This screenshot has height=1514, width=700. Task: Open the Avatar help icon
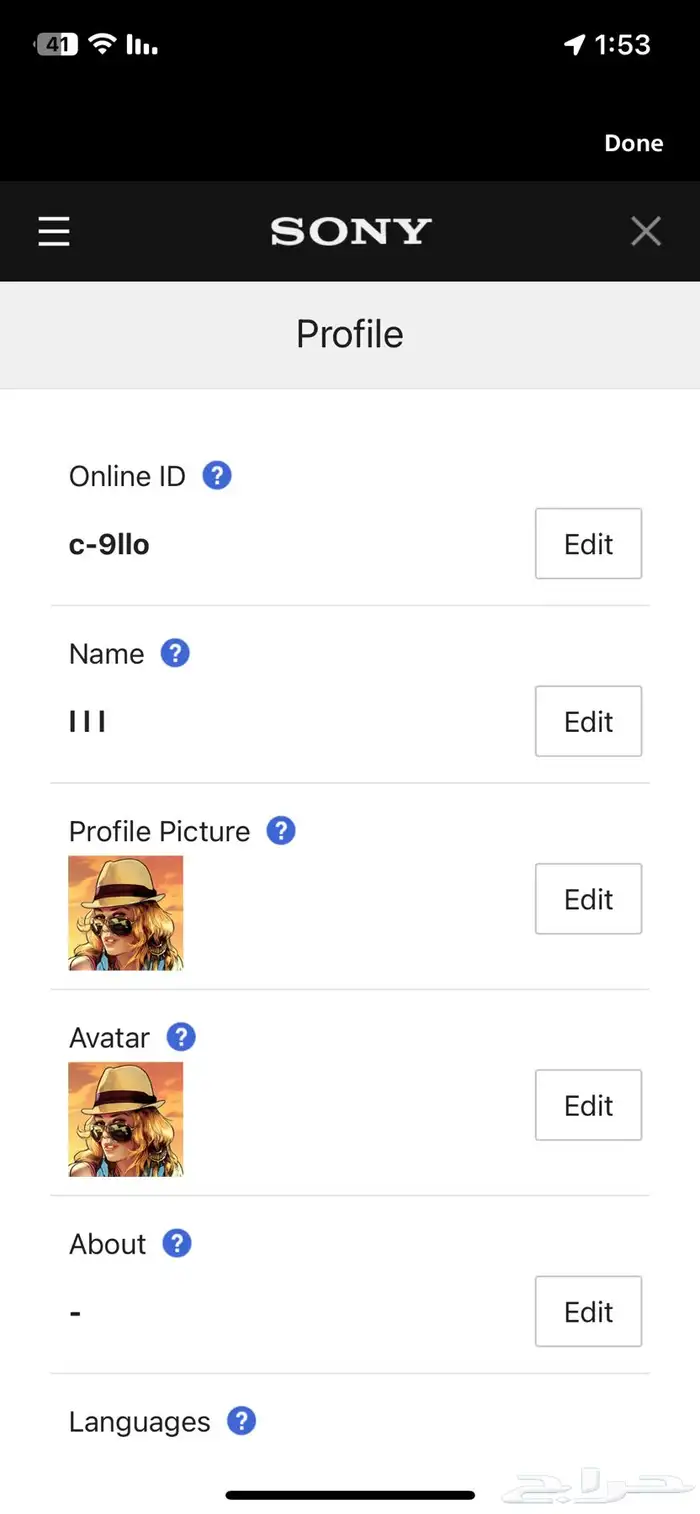click(x=181, y=1037)
